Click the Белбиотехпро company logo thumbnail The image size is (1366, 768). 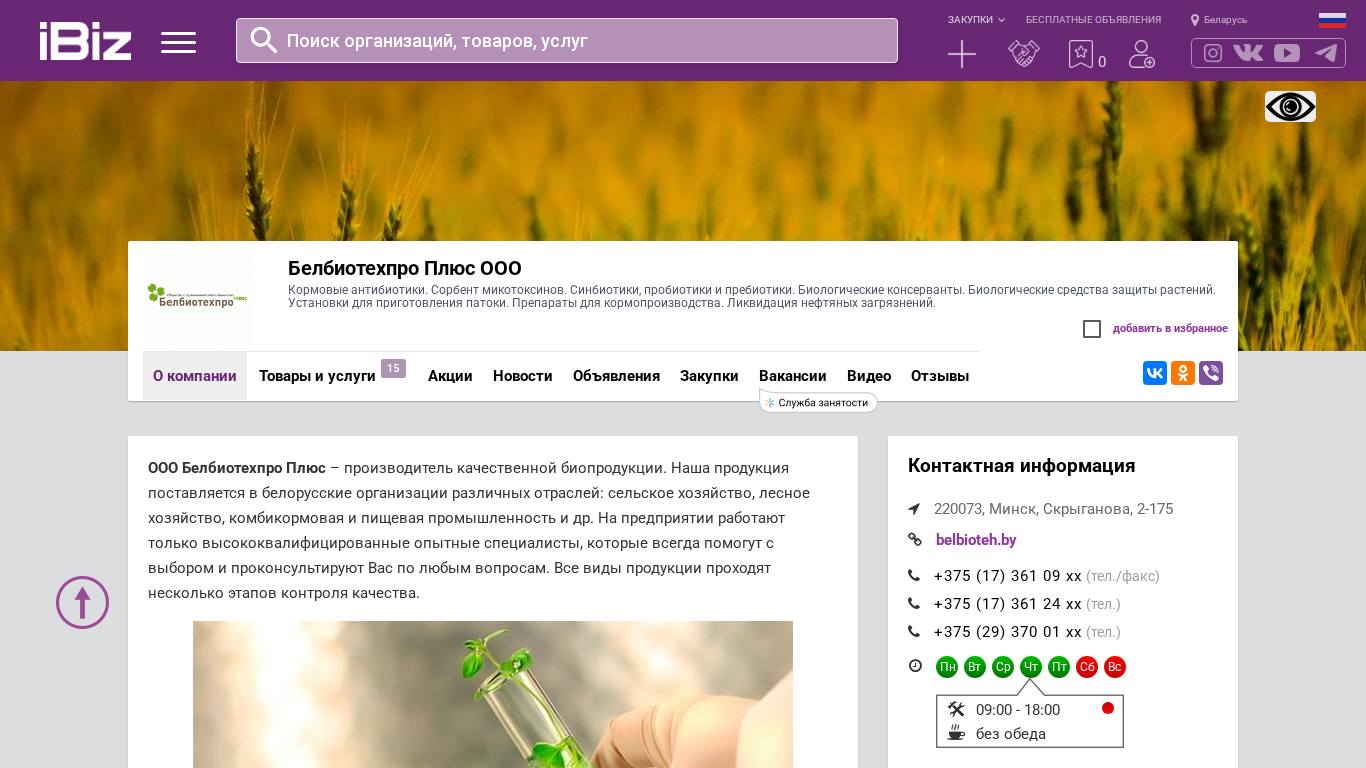[198, 296]
